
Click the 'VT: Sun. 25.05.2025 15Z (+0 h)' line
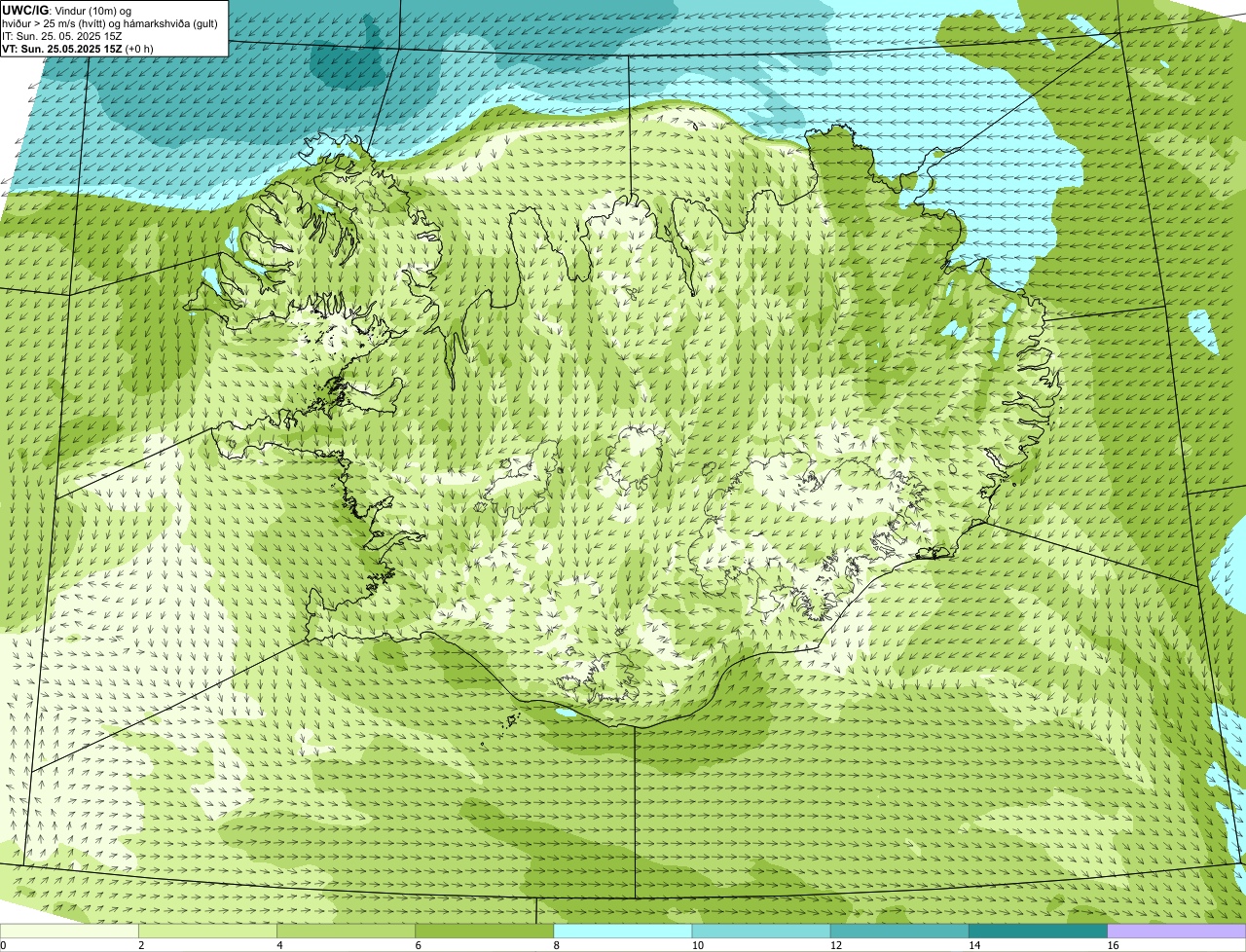tap(78, 49)
